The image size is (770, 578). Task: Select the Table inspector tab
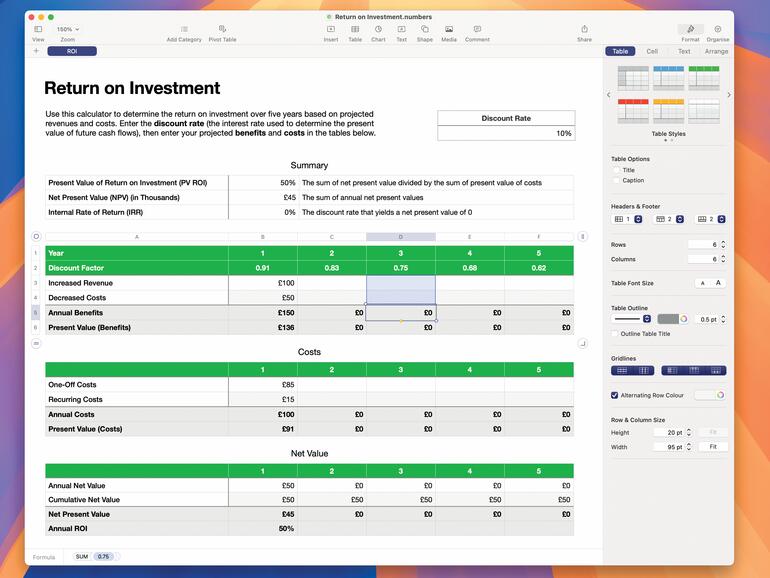(620, 51)
